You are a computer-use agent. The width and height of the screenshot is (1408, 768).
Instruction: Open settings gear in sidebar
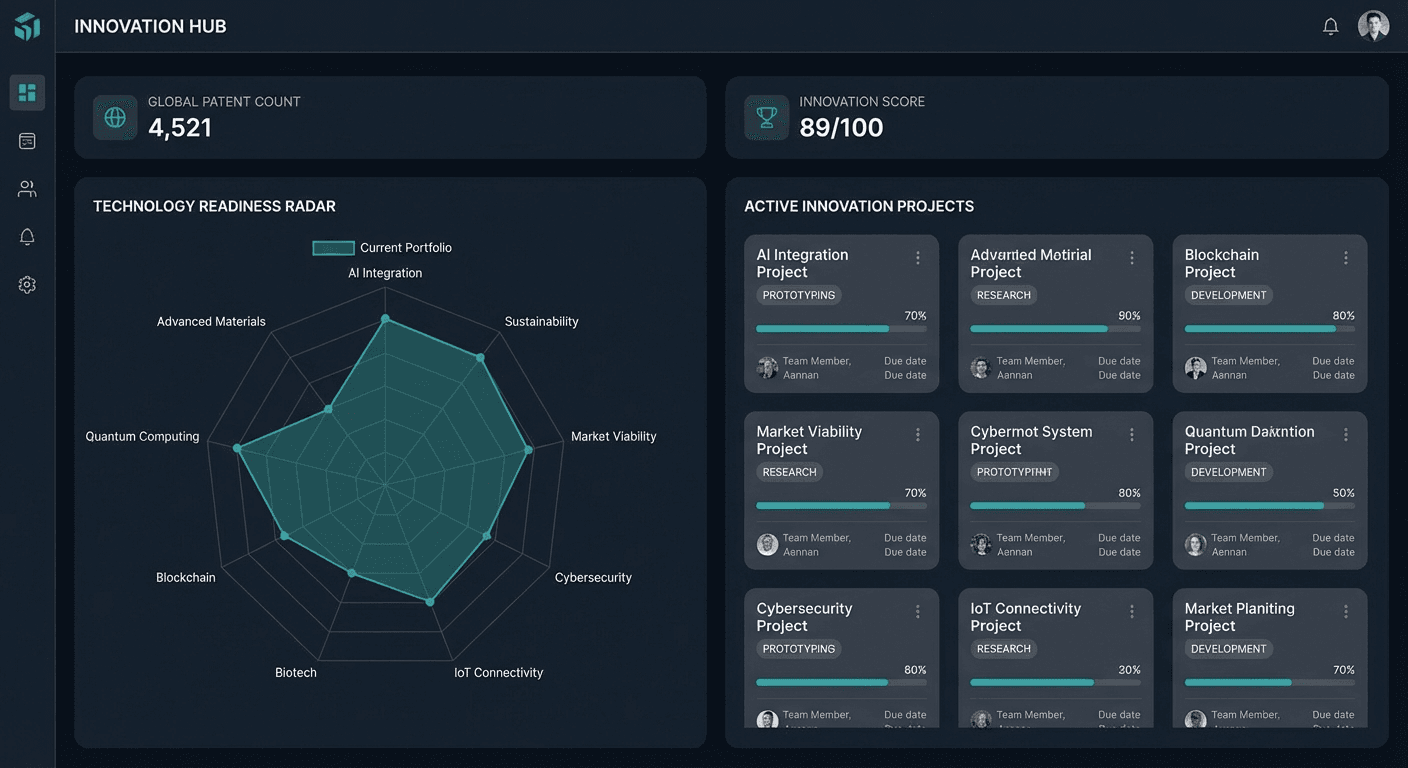(27, 285)
